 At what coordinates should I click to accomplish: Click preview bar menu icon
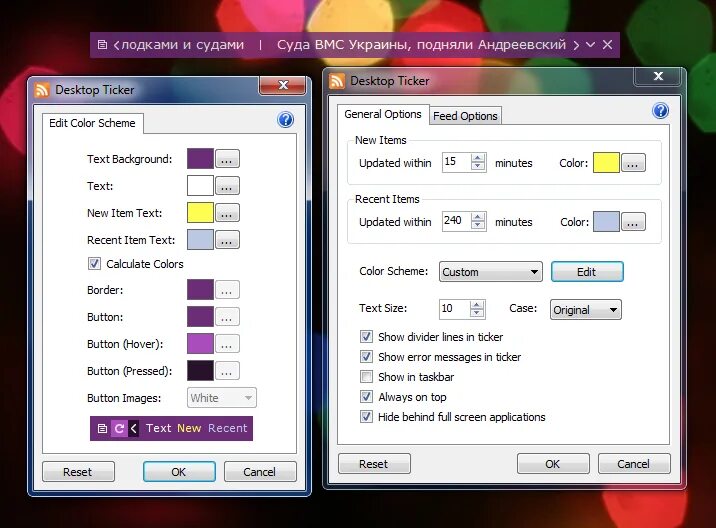coord(102,428)
